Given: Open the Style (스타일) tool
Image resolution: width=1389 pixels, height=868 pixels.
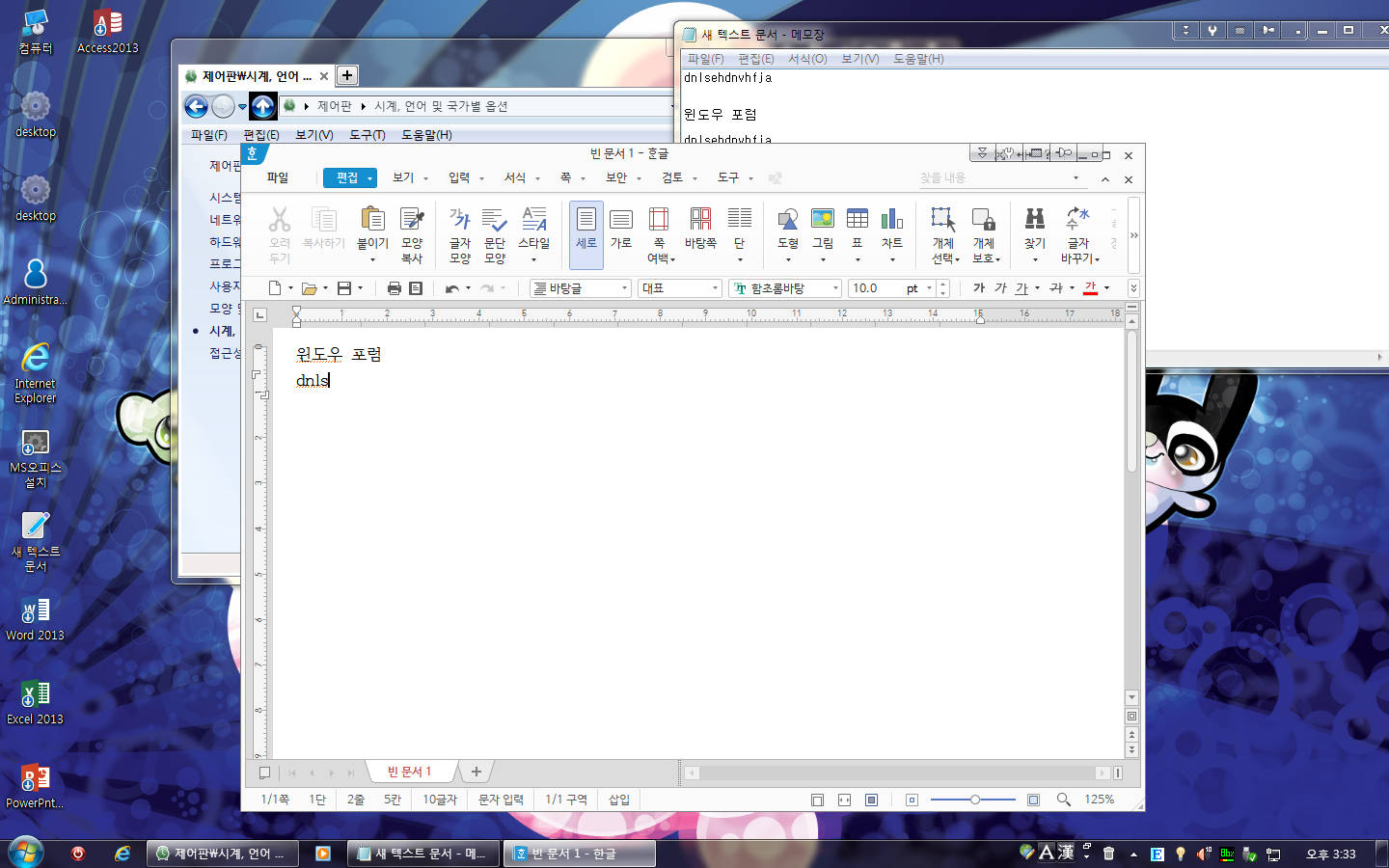Looking at the screenshot, I should (x=533, y=234).
